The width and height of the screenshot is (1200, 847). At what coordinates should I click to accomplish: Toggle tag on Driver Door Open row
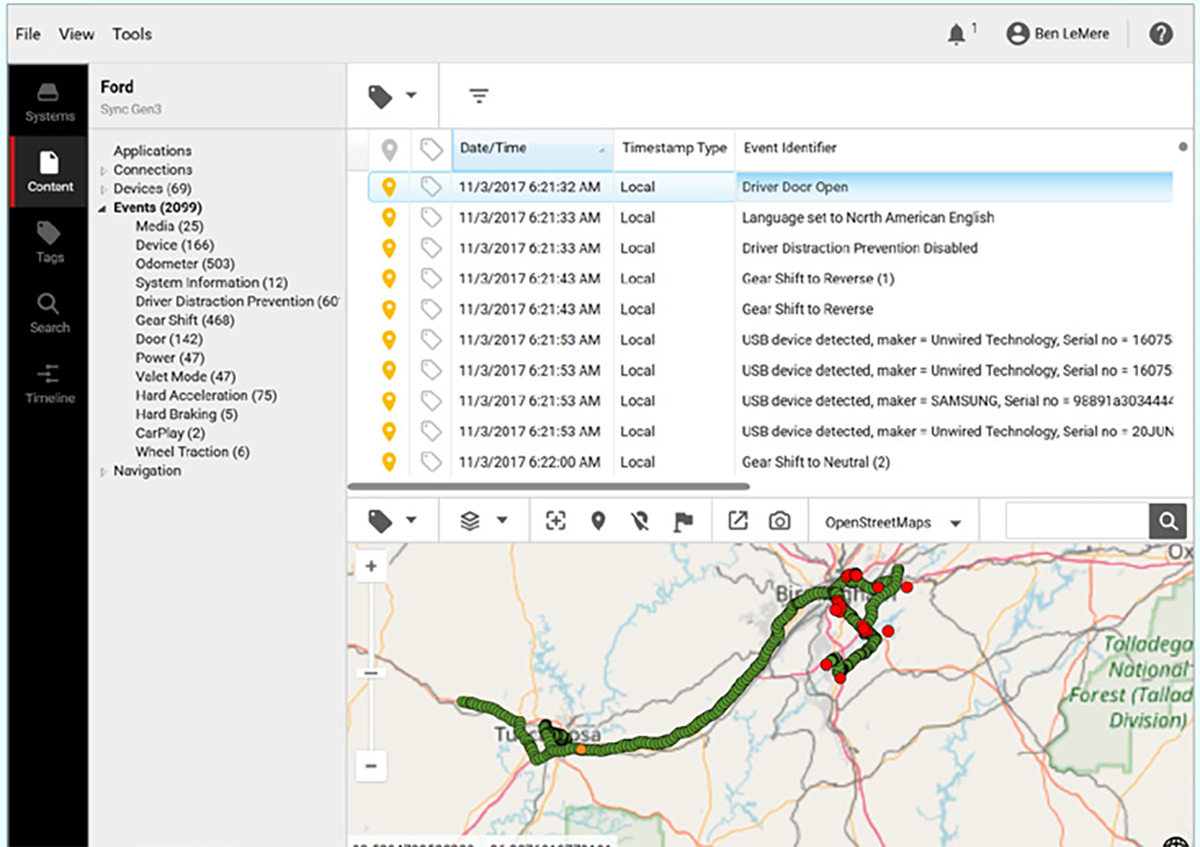[431, 187]
